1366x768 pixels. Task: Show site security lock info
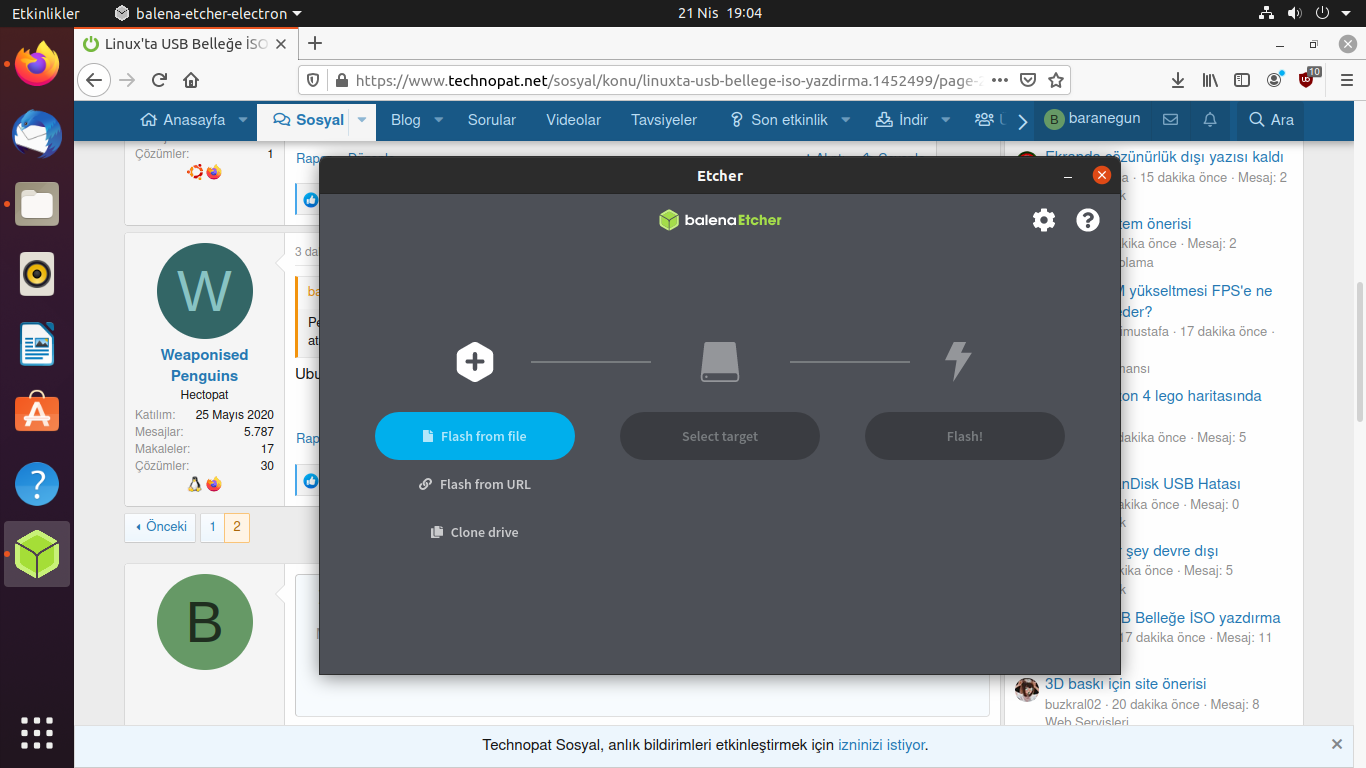[x=340, y=80]
